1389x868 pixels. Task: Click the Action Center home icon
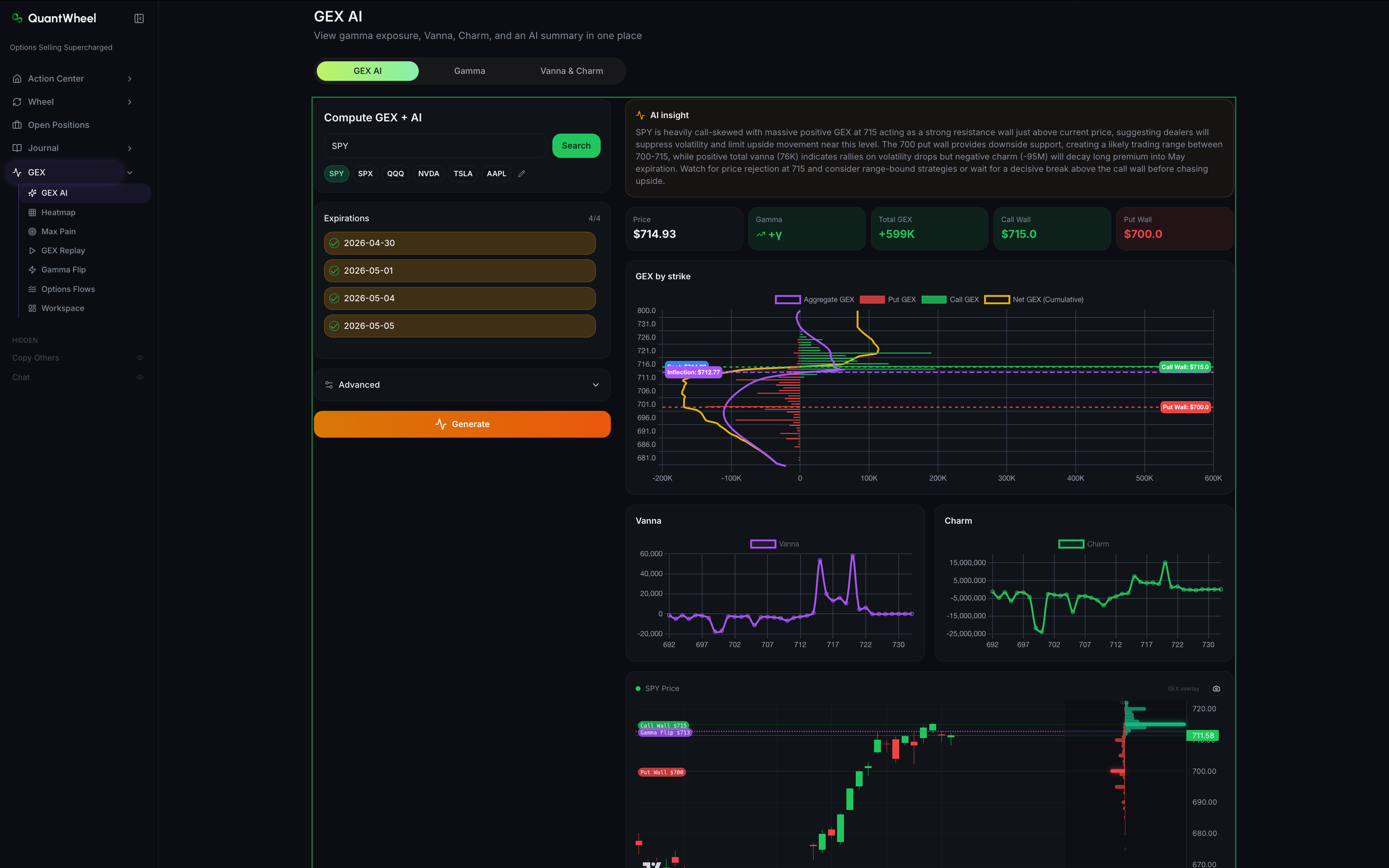coord(17,79)
